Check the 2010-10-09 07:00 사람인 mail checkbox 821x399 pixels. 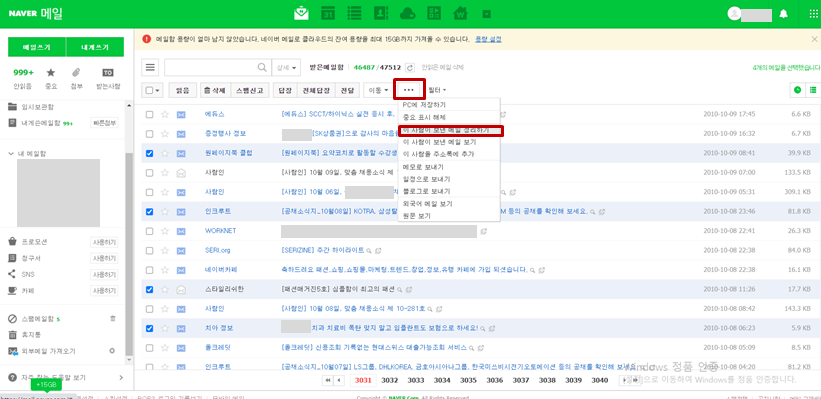(x=150, y=173)
